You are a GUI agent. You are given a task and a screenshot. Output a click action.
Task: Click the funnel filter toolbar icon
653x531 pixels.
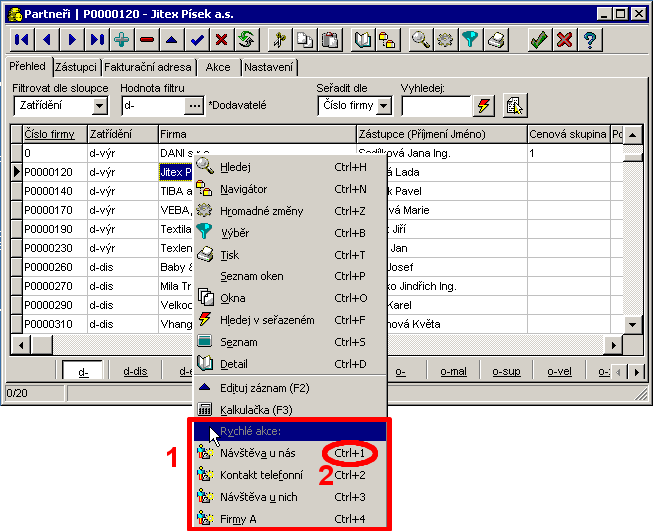click(x=471, y=40)
